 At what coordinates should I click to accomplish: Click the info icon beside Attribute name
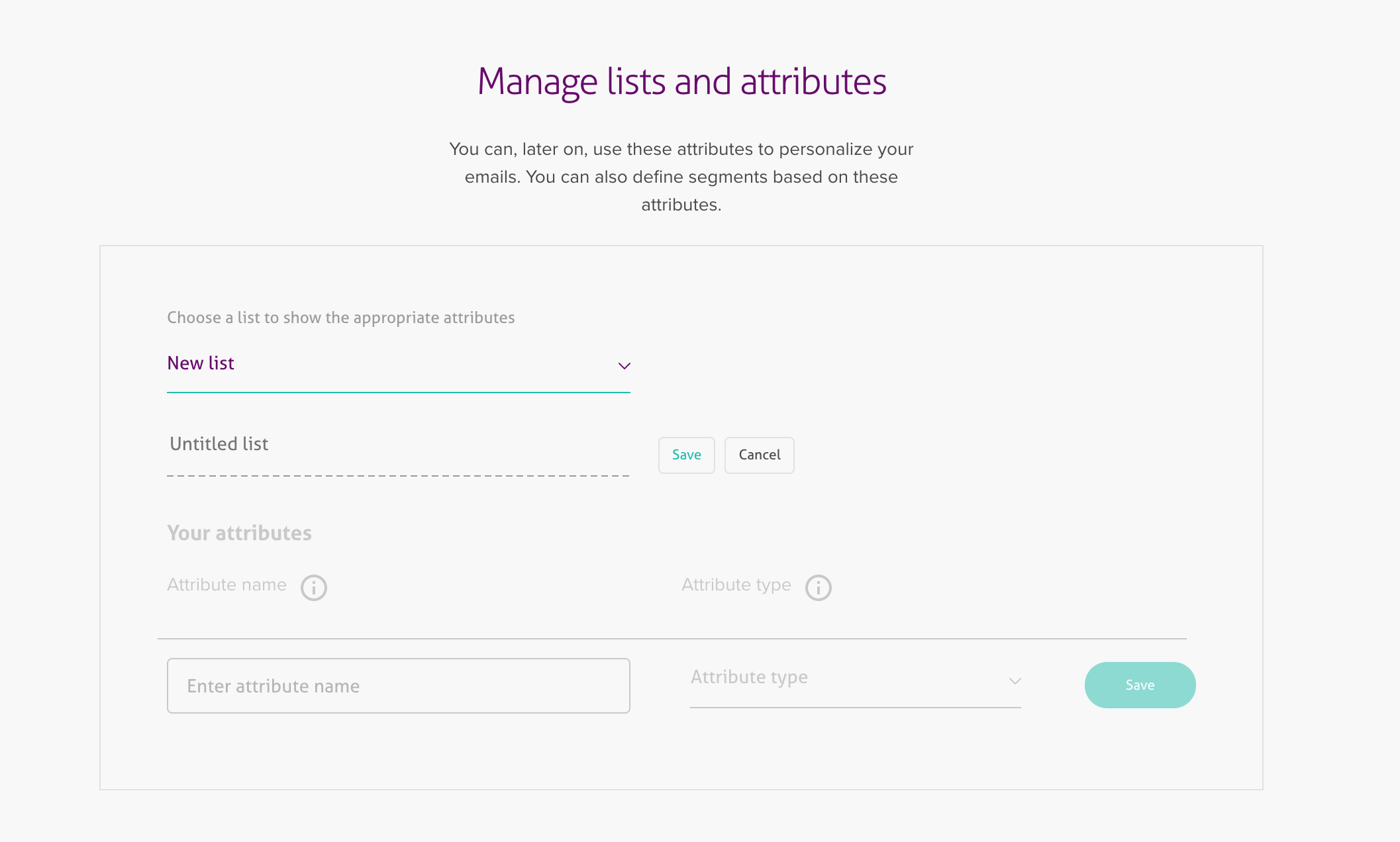click(314, 587)
